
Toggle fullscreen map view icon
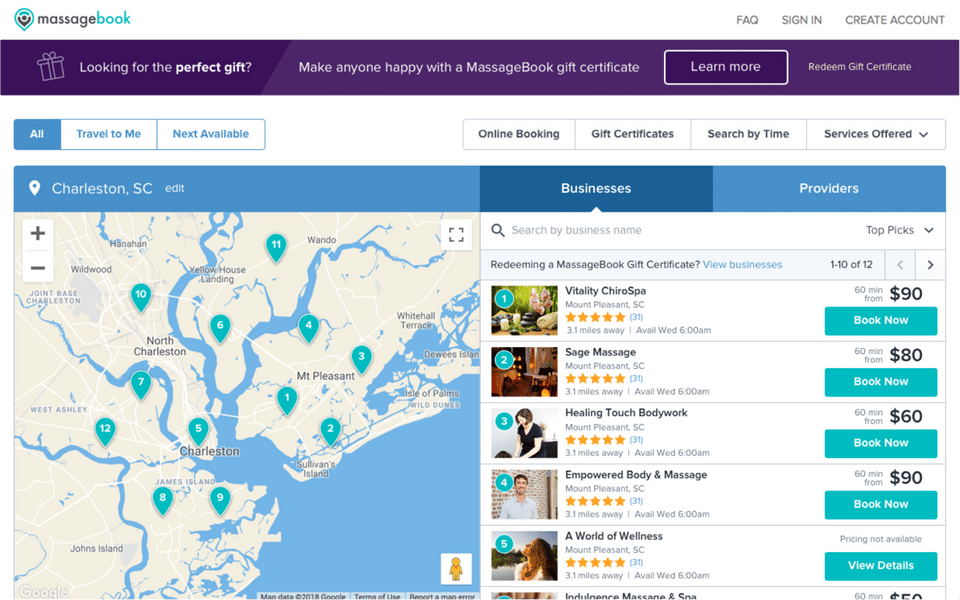pyautogui.click(x=456, y=235)
